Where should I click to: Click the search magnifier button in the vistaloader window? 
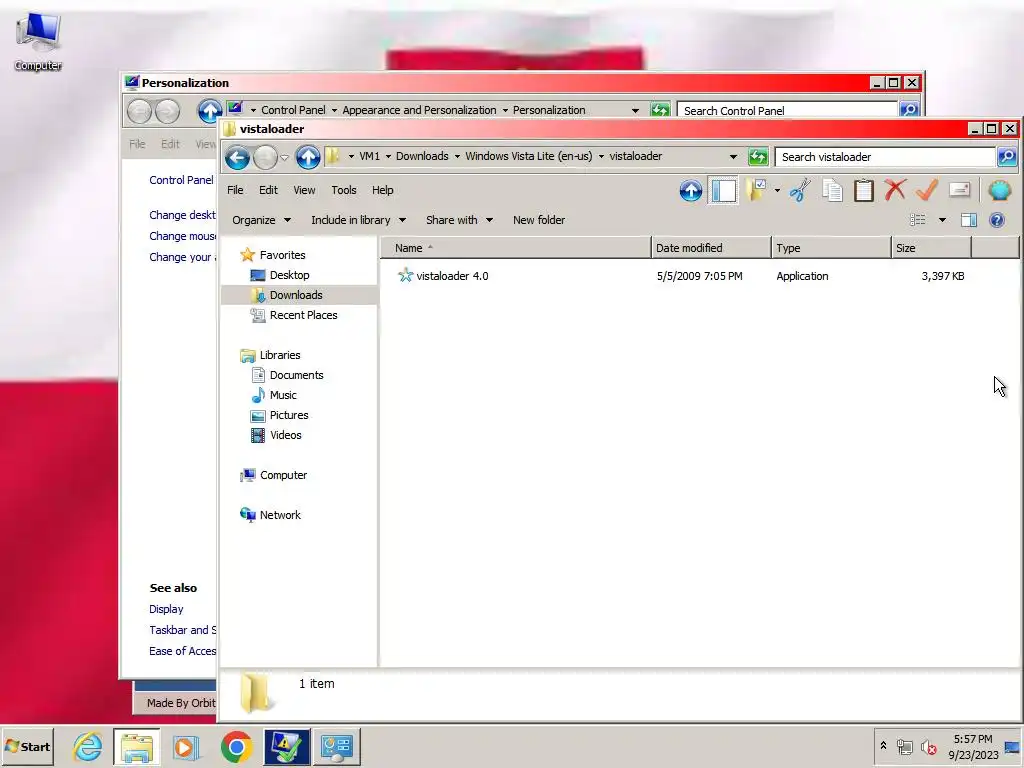point(1007,157)
